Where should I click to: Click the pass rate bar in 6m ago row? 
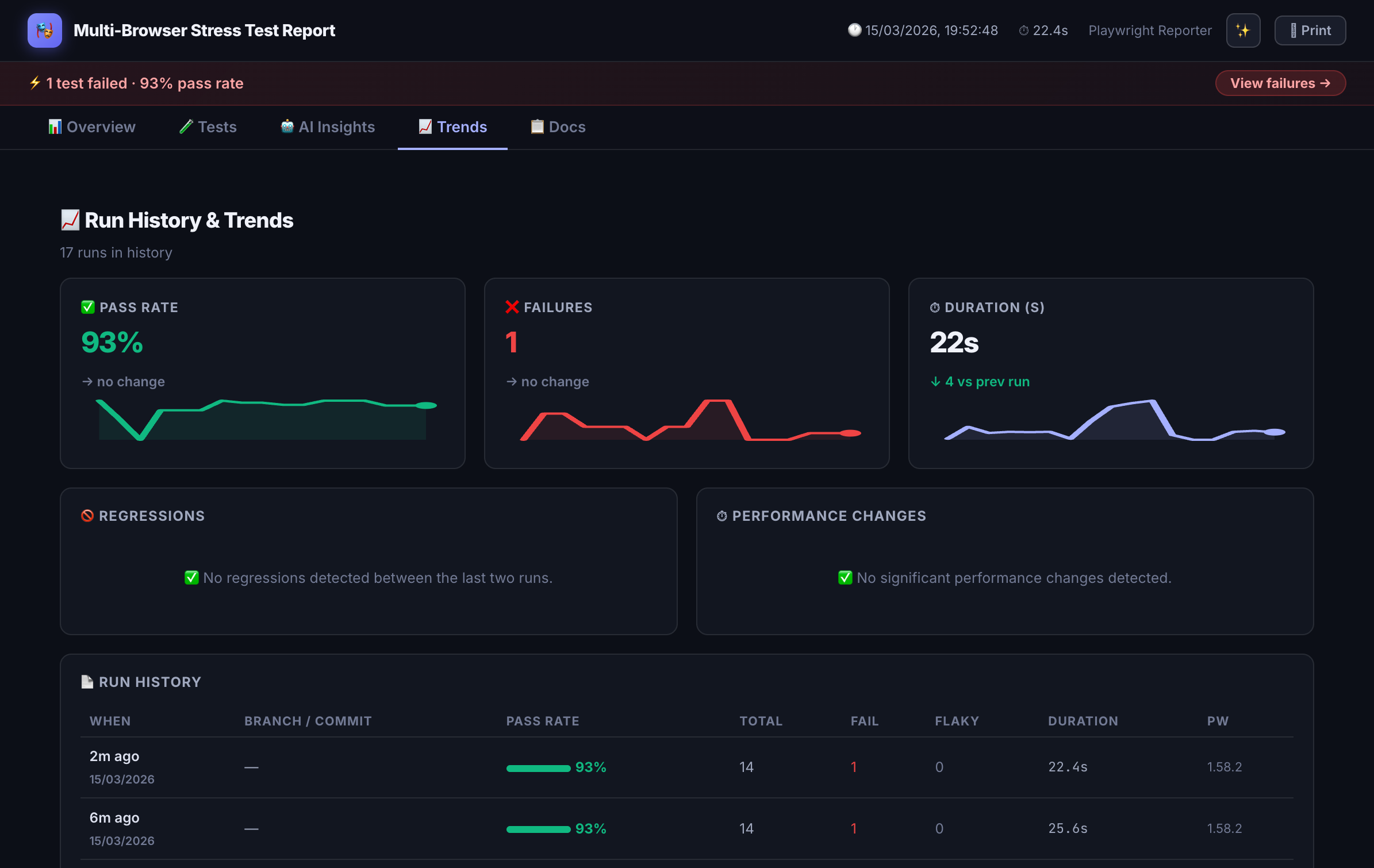(538, 829)
